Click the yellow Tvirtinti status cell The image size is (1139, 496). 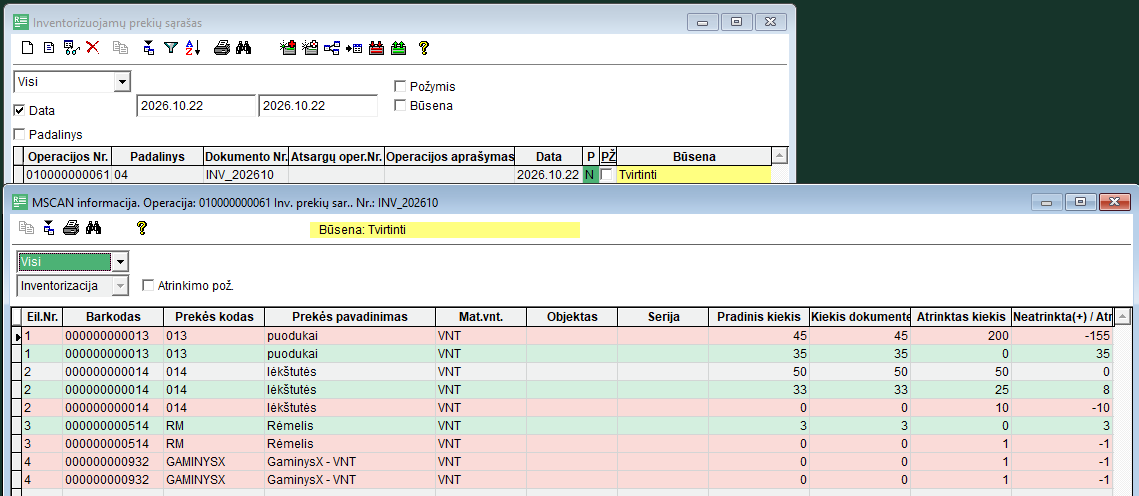pyautogui.click(x=694, y=175)
